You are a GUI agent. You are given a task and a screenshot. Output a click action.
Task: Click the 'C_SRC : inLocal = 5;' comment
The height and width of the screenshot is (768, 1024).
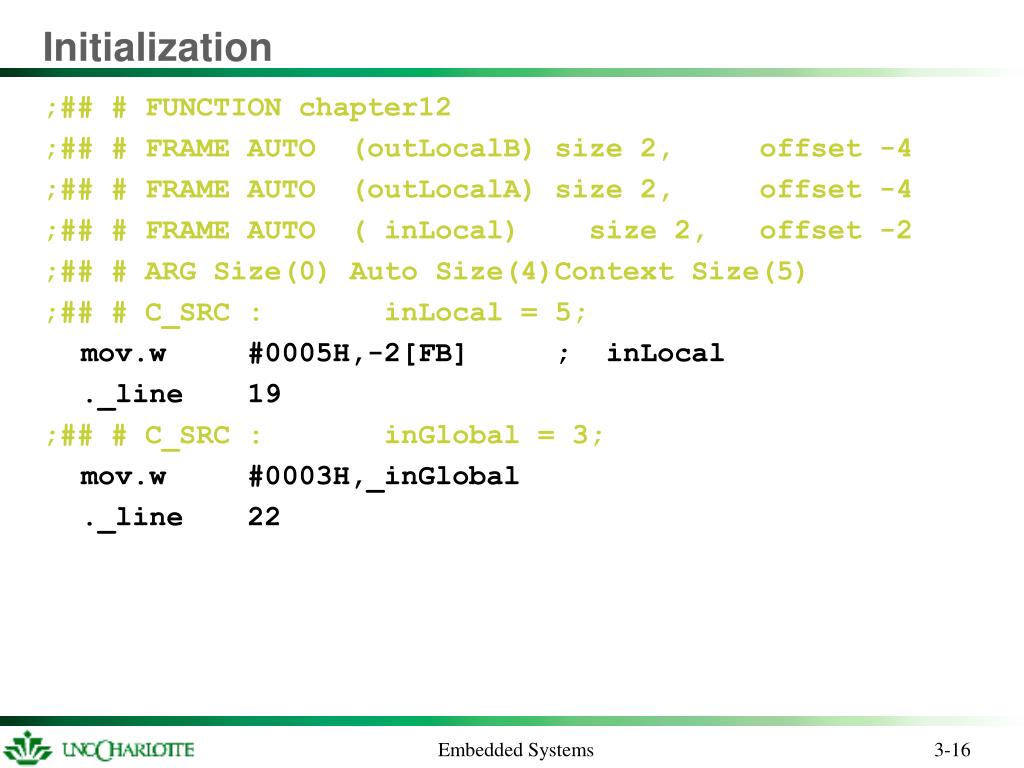tap(316, 313)
